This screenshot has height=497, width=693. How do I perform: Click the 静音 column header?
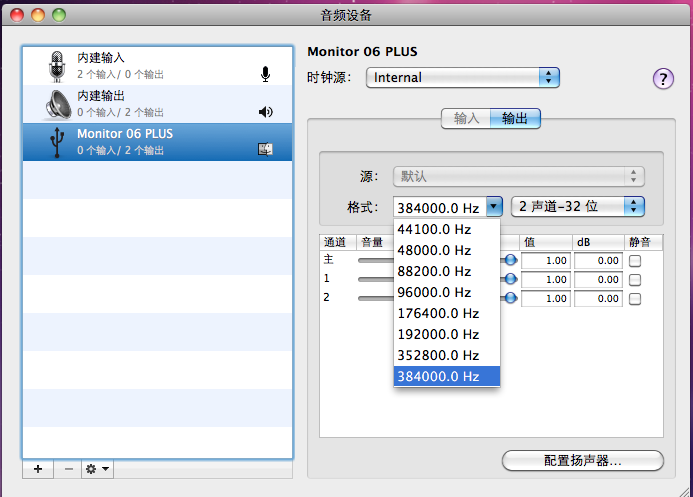pyautogui.click(x=644, y=242)
